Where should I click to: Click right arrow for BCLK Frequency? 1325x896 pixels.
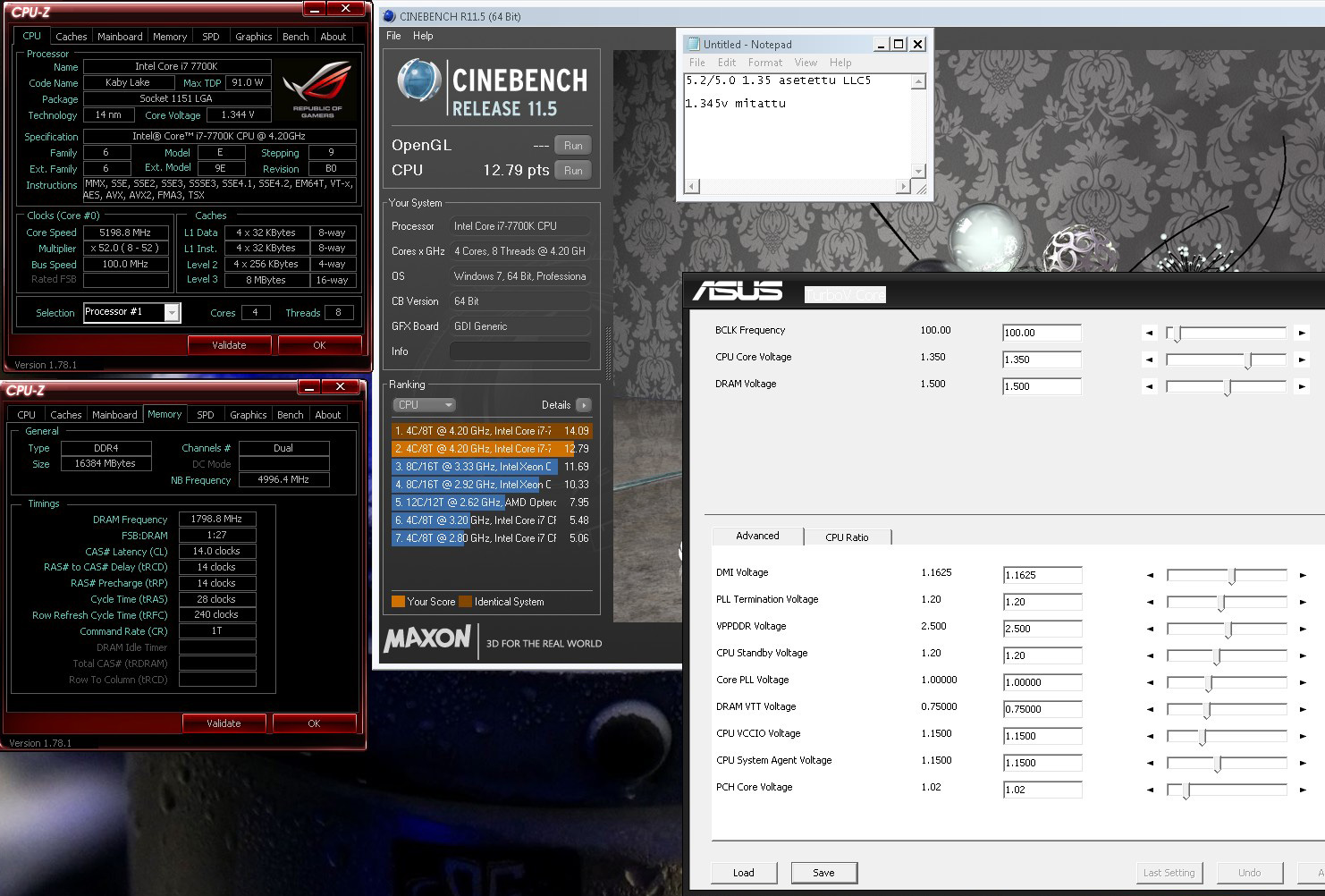coord(1302,333)
